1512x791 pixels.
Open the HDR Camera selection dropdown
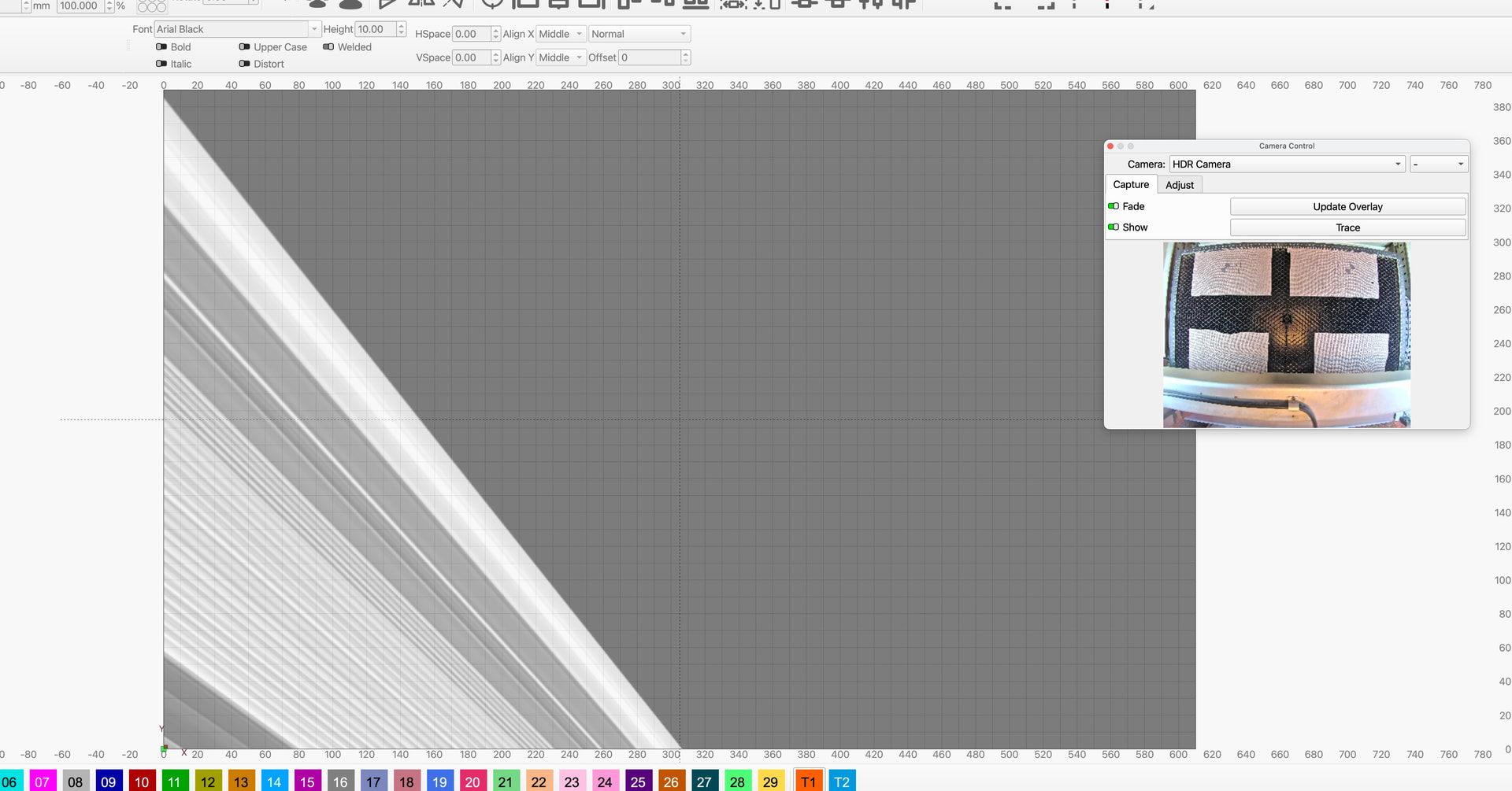coord(1287,164)
